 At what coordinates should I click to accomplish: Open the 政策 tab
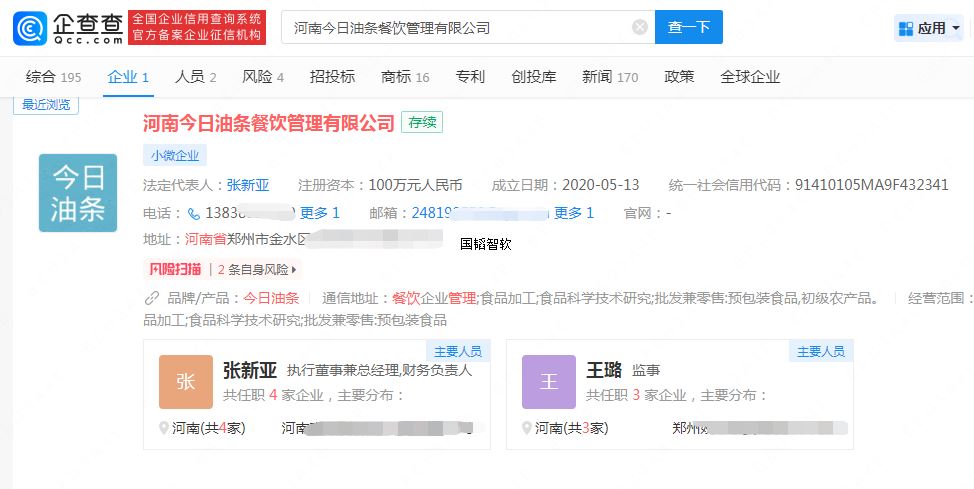(678, 77)
